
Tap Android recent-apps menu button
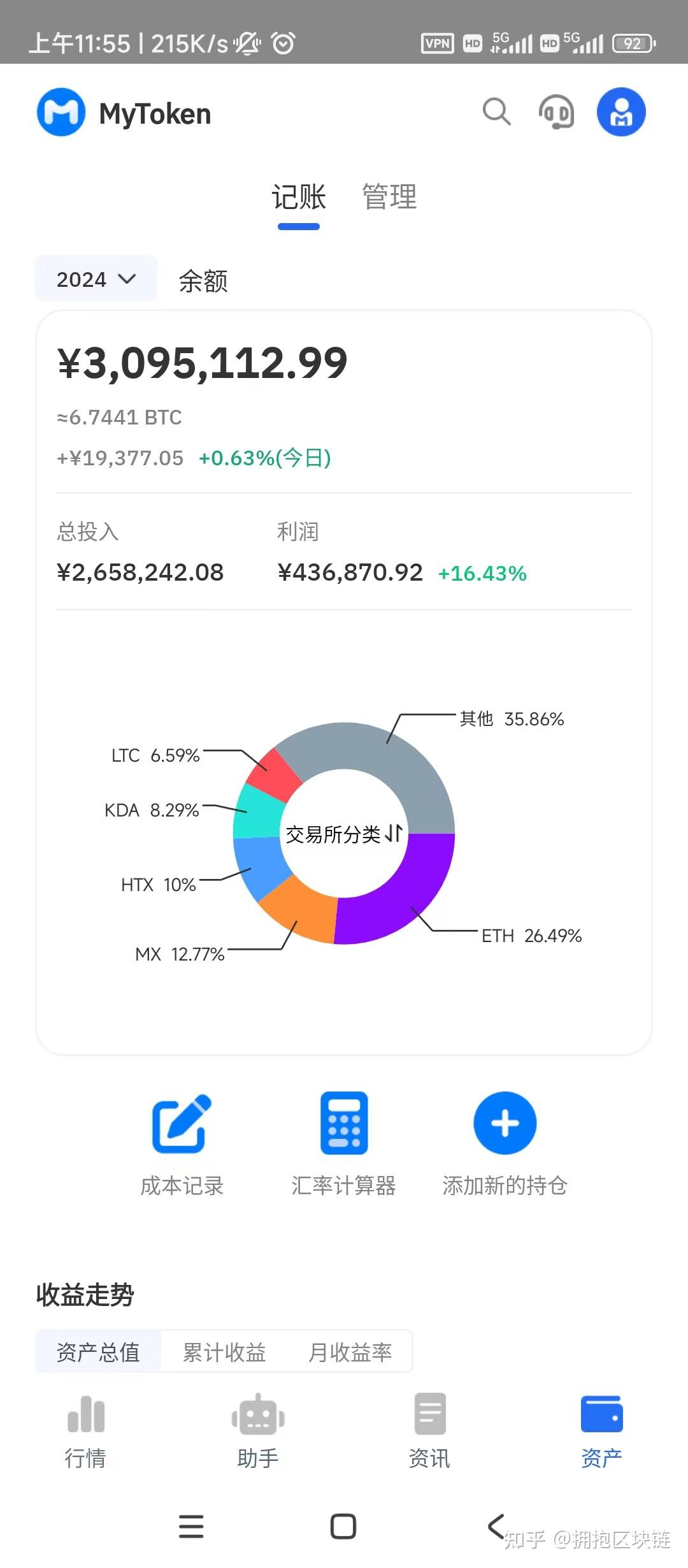click(x=191, y=1527)
